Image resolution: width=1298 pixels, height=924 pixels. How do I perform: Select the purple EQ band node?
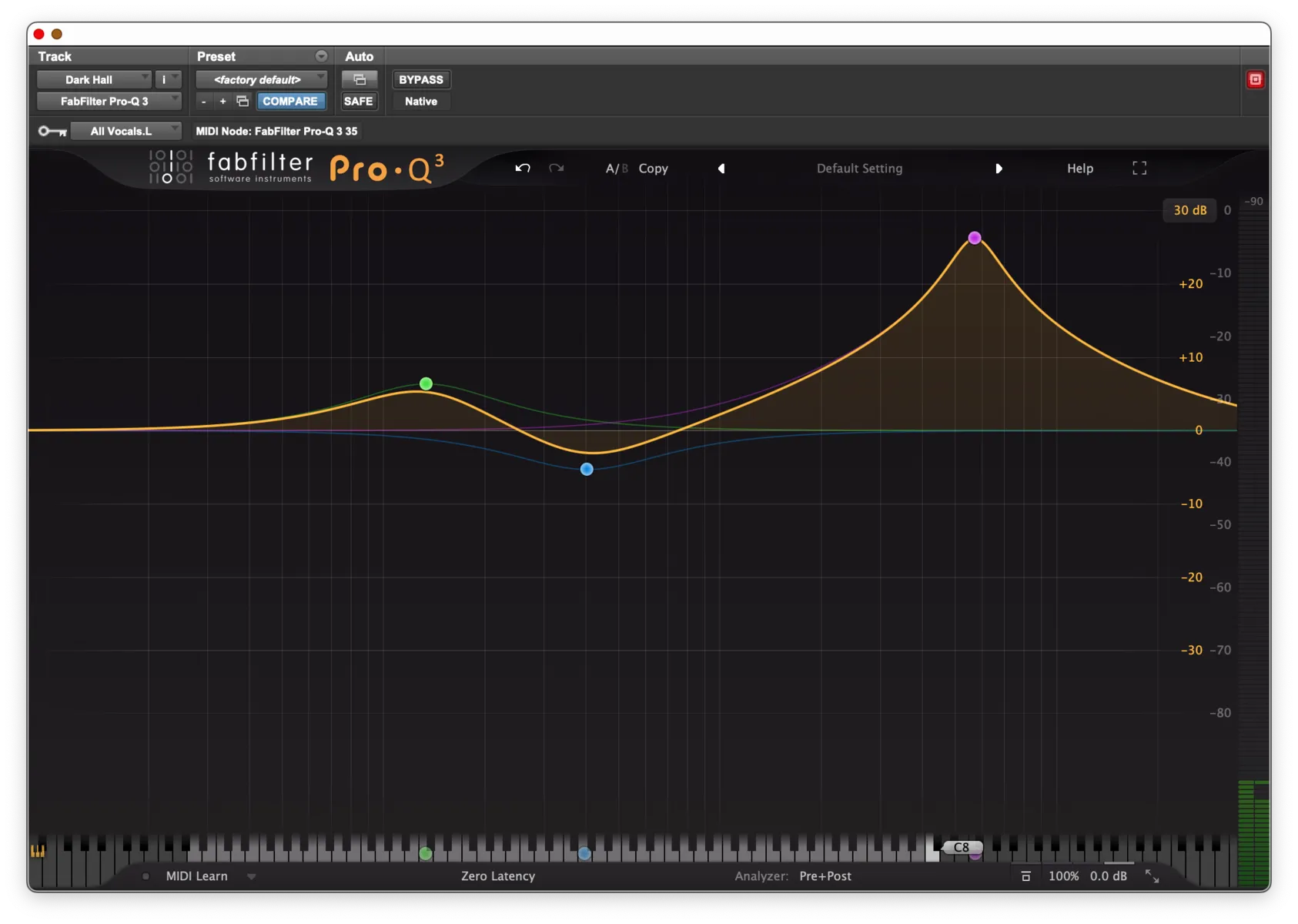[x=975, y=238]
